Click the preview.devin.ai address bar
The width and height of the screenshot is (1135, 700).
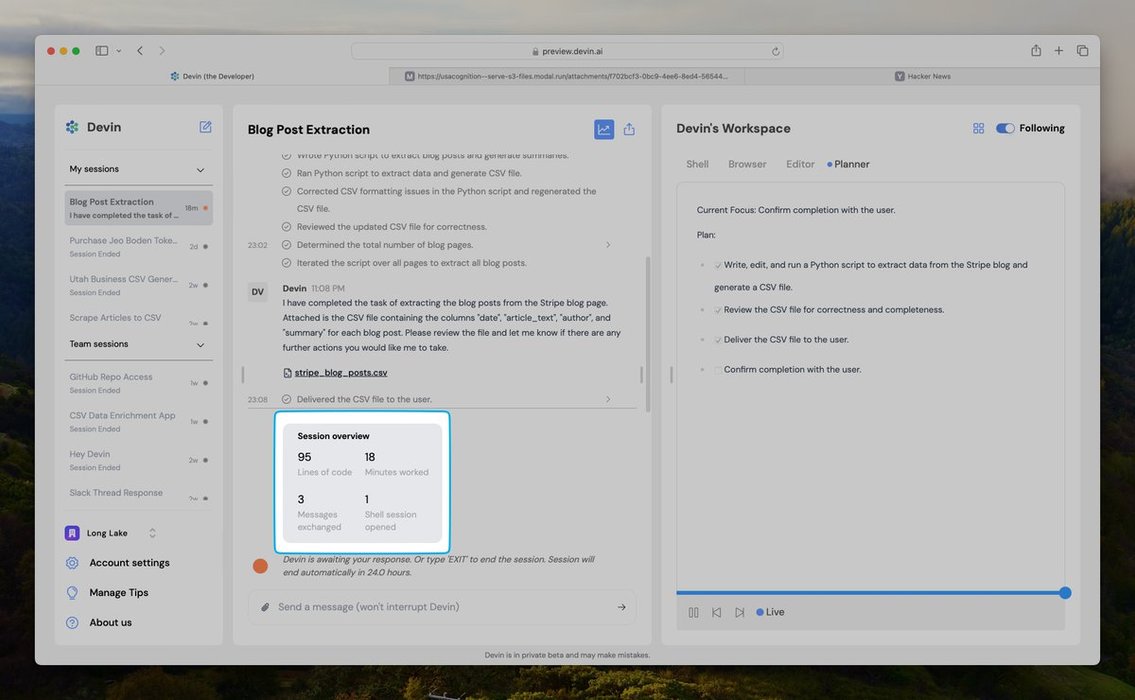pos(568,51)
